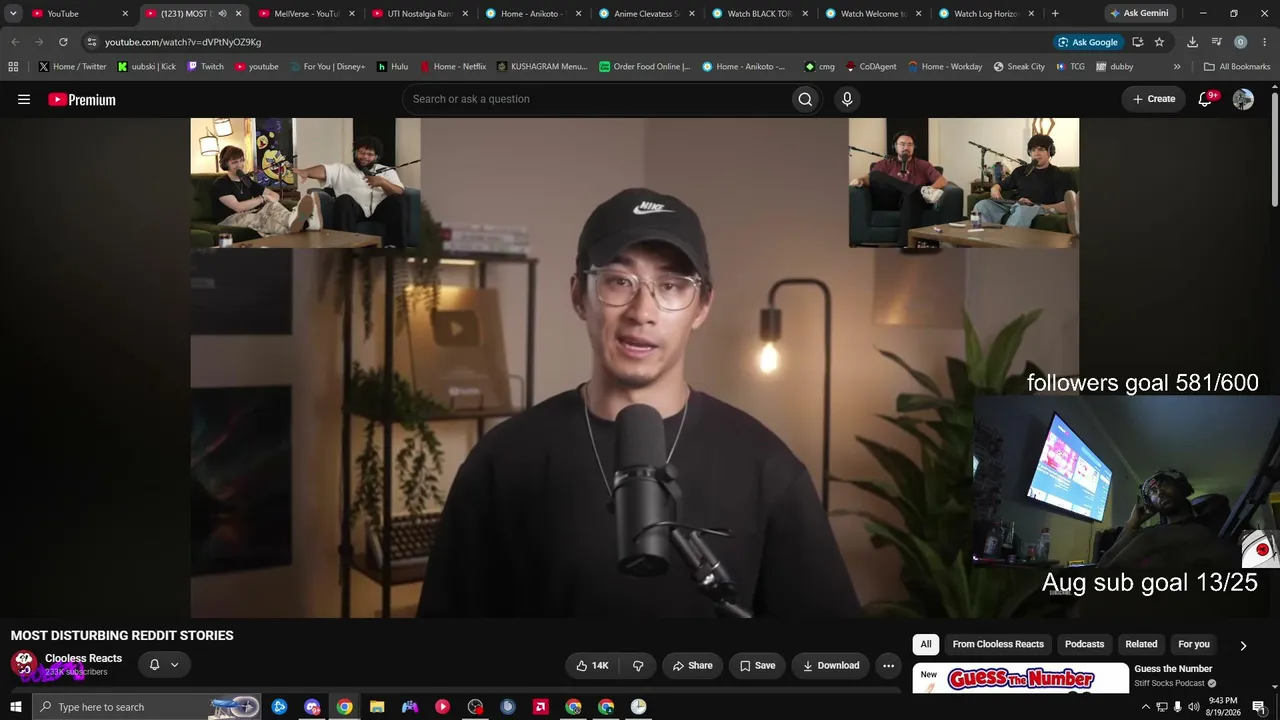Image resolution: width=1280 pixels, height=720 pixels.
Task: Open Clooless Reacts channel avatar
Action: [24, 664]
